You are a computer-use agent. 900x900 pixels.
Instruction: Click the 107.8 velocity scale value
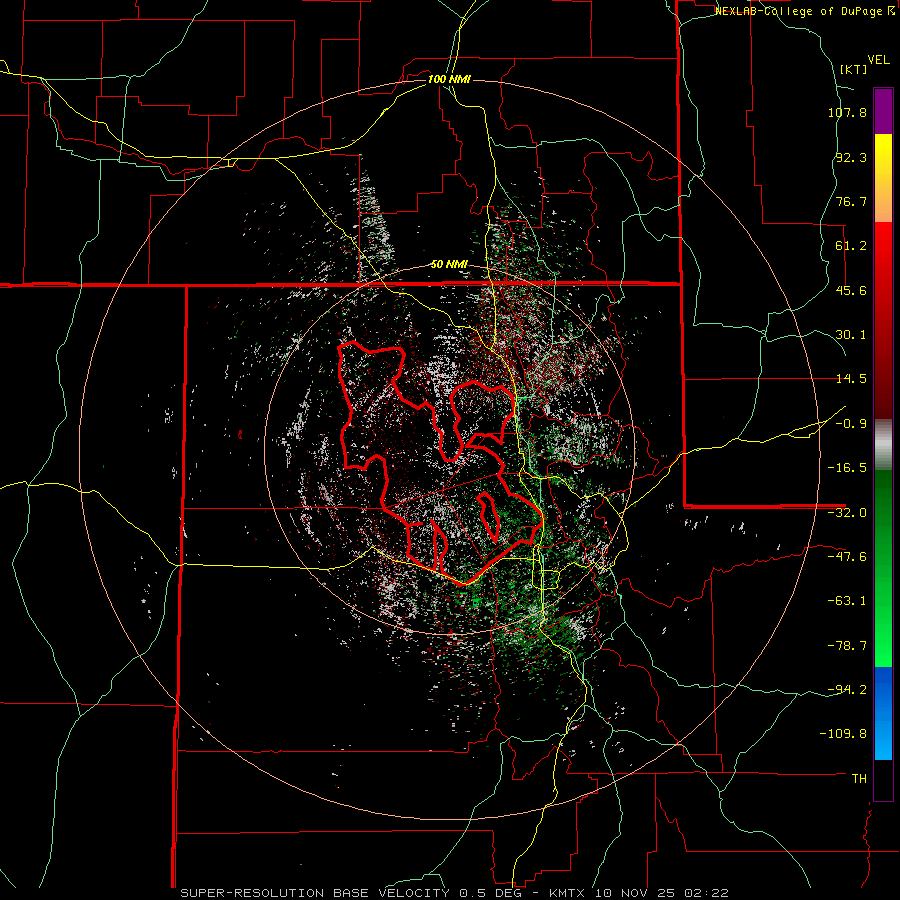847,112
